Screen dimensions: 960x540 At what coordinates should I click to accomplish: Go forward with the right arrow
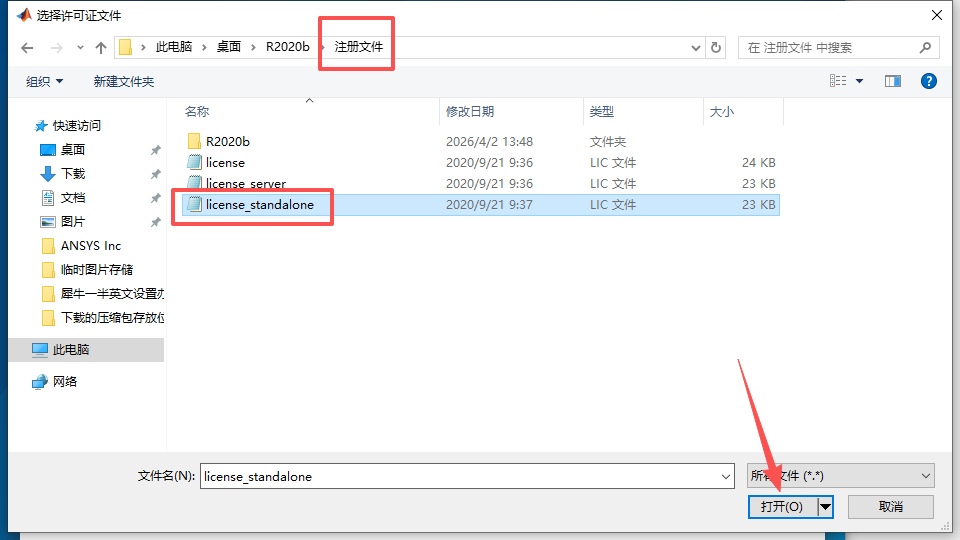pos(56,48)
